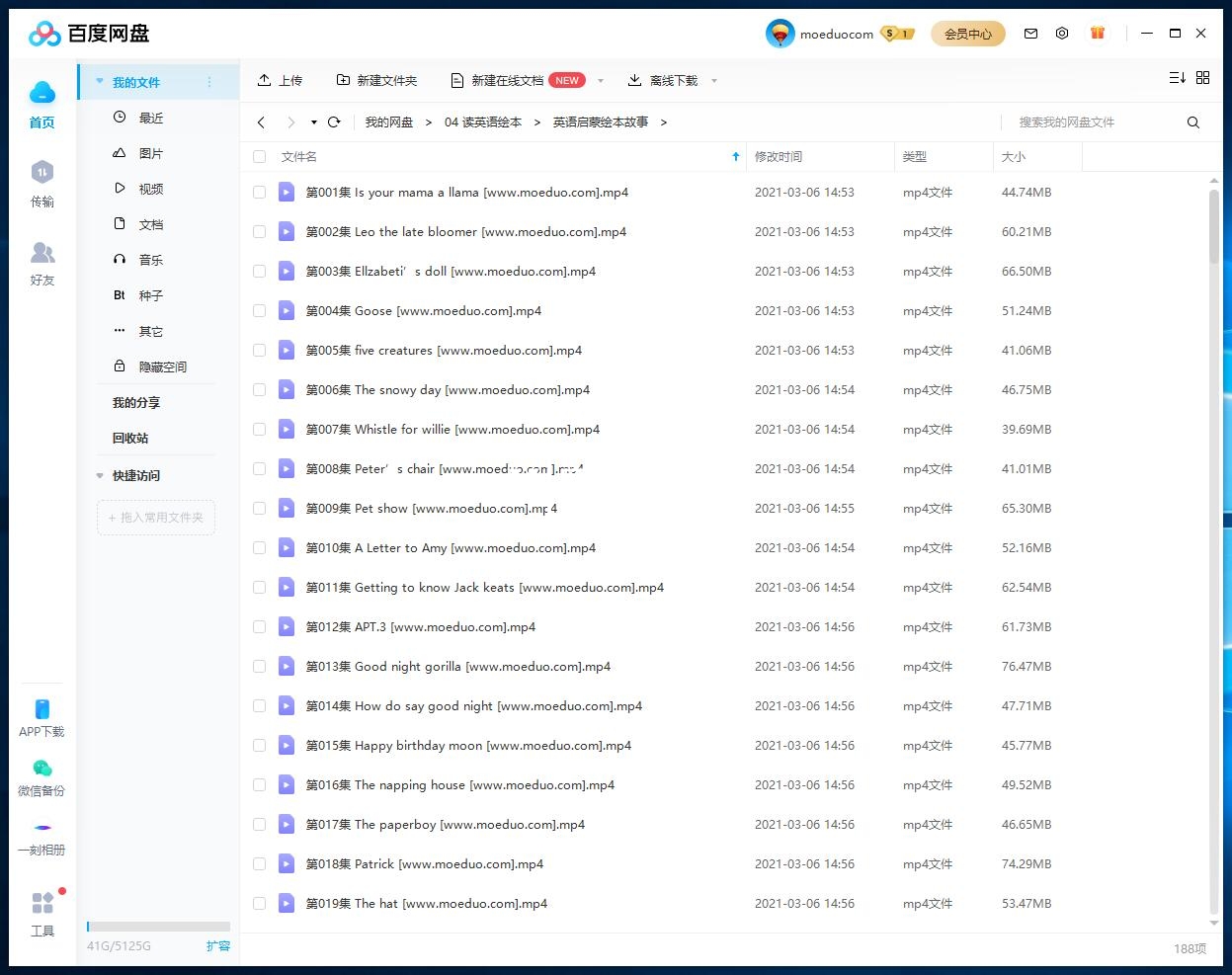Go to 回收站 recycle bin

tap(130, 438)
